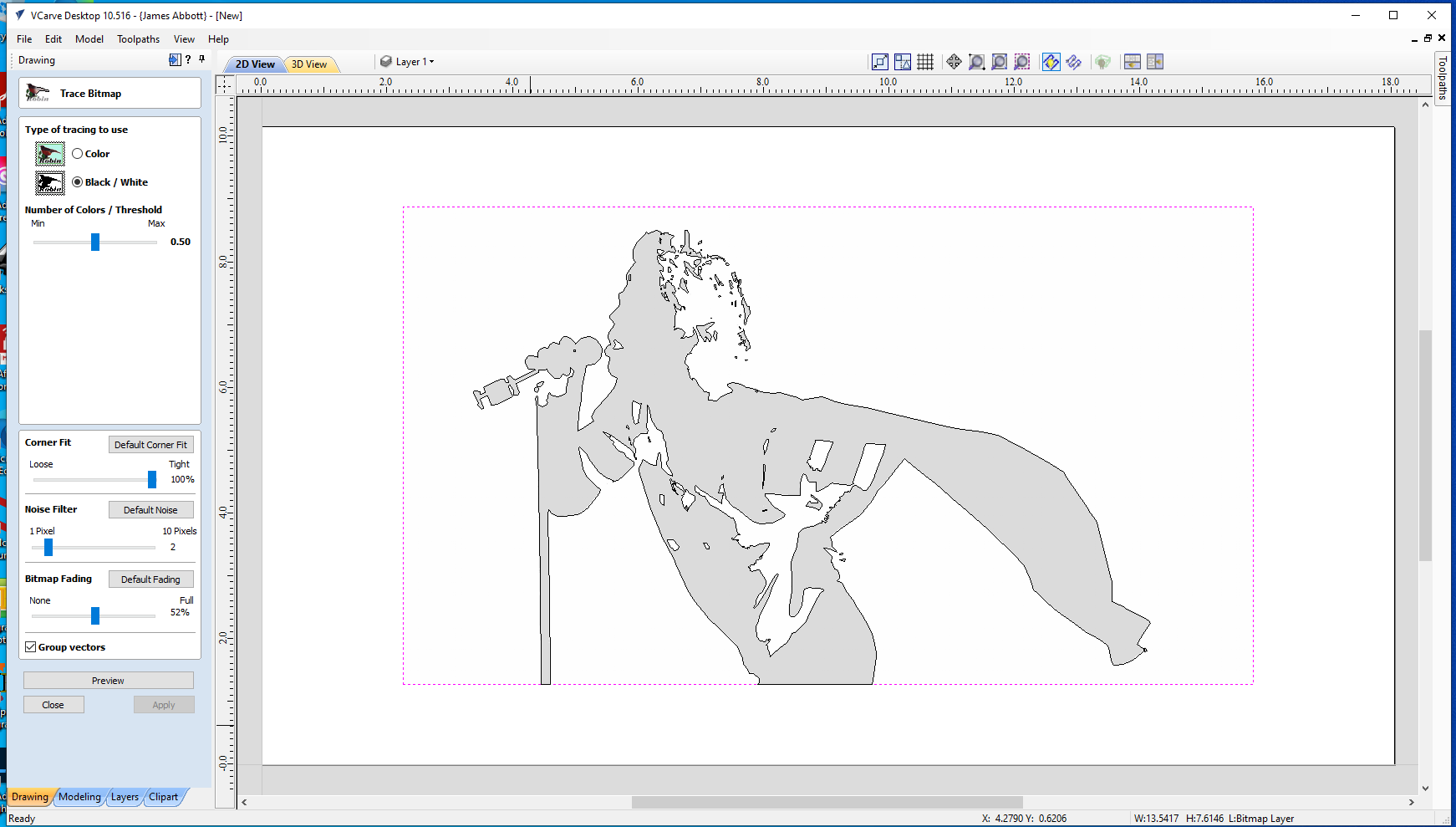Image resolution: width=1456 pixels, height=827 pixels.
Task: Click the Color tracing sample thumbnail
Action: 49,154
